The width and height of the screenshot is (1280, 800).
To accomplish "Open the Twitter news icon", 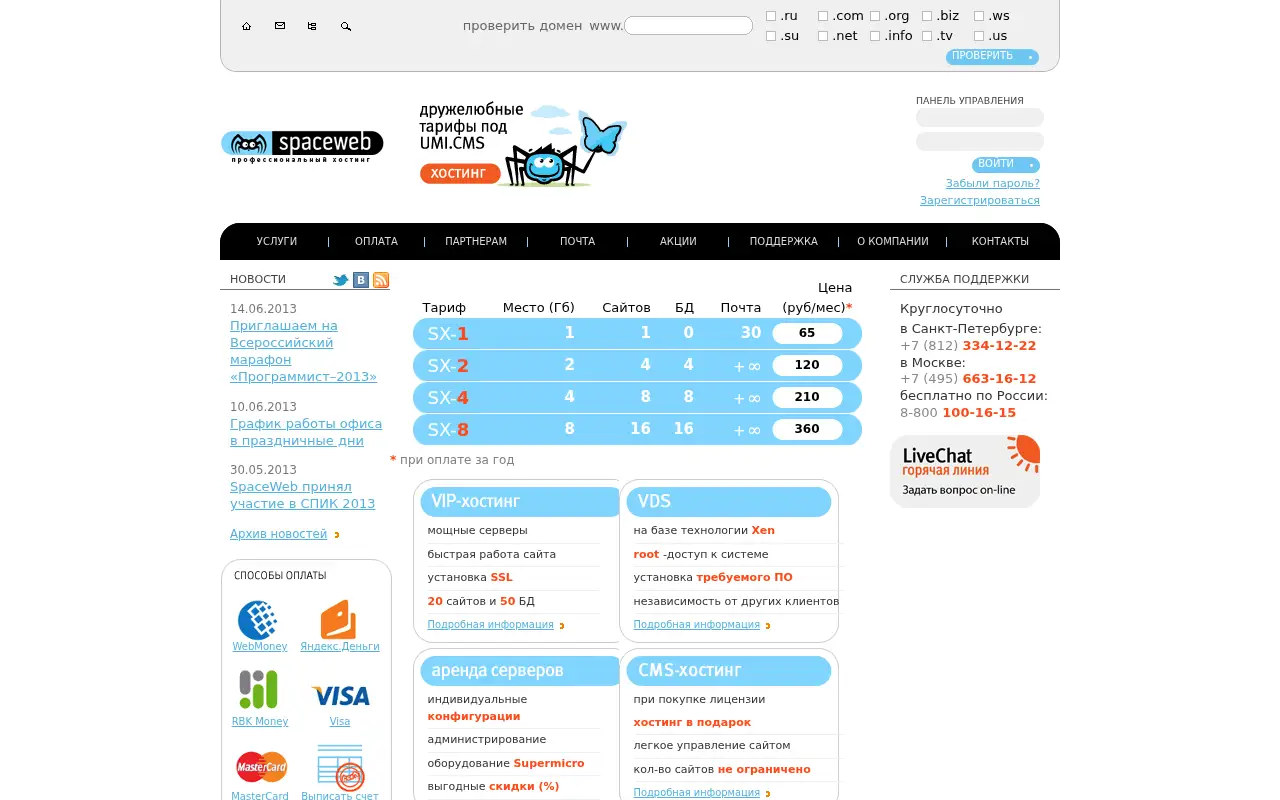I will 341,280.
